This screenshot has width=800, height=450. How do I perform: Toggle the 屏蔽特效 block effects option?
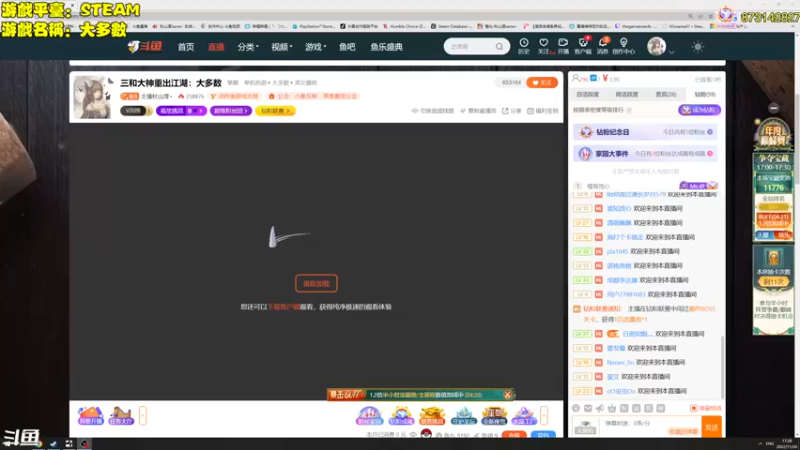tap(706, 408)
